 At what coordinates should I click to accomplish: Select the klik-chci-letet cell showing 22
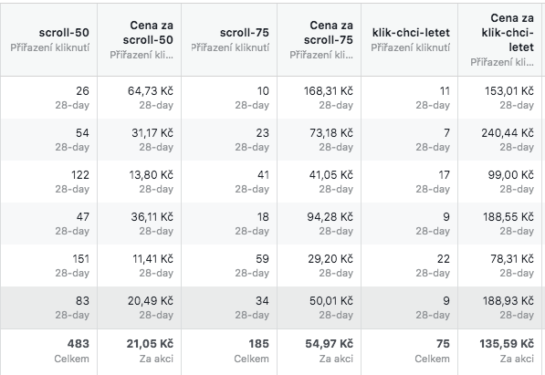pyautogui.click(x=409, y=266)
